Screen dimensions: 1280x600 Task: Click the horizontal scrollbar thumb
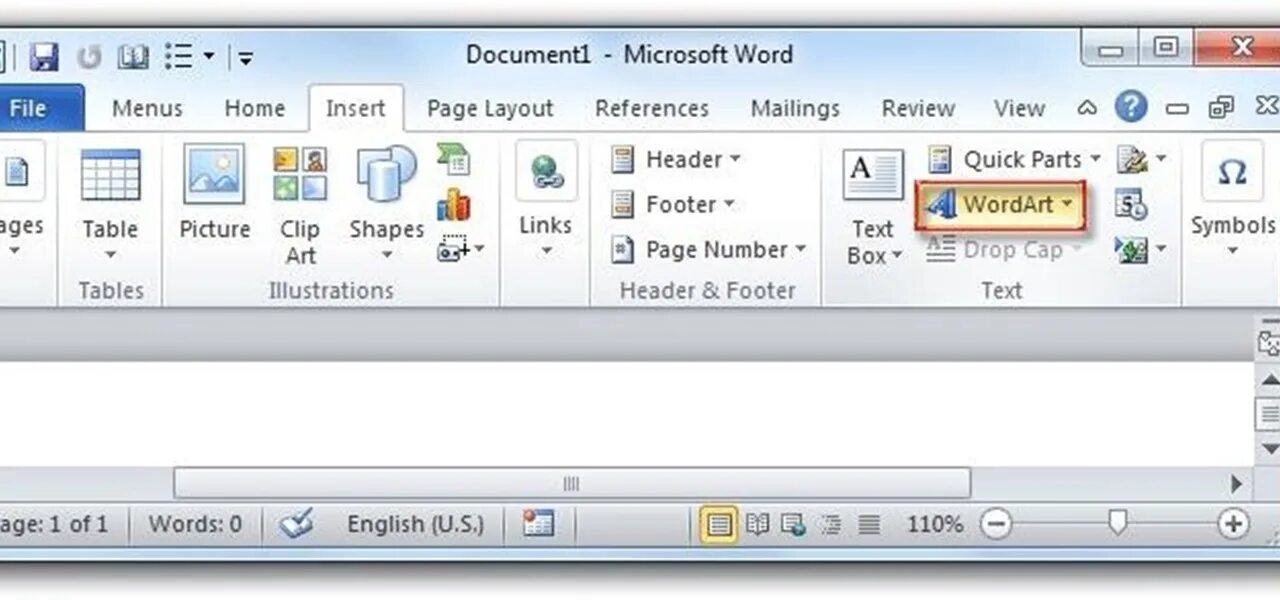572,483
